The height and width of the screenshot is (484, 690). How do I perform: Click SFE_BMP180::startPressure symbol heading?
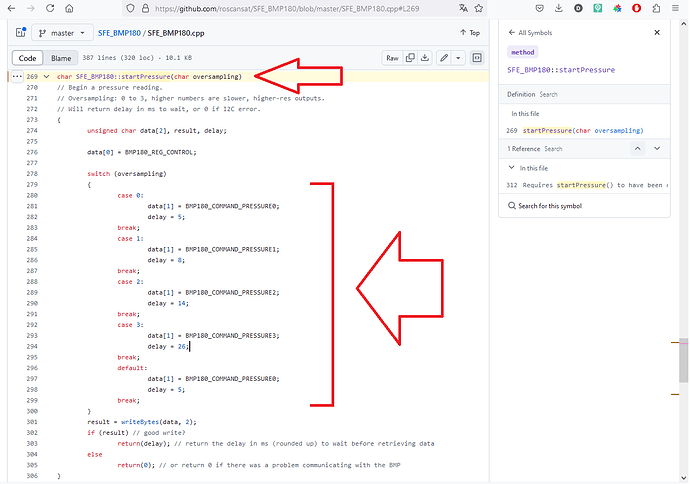pyautogui.click(x=561, y=70)
